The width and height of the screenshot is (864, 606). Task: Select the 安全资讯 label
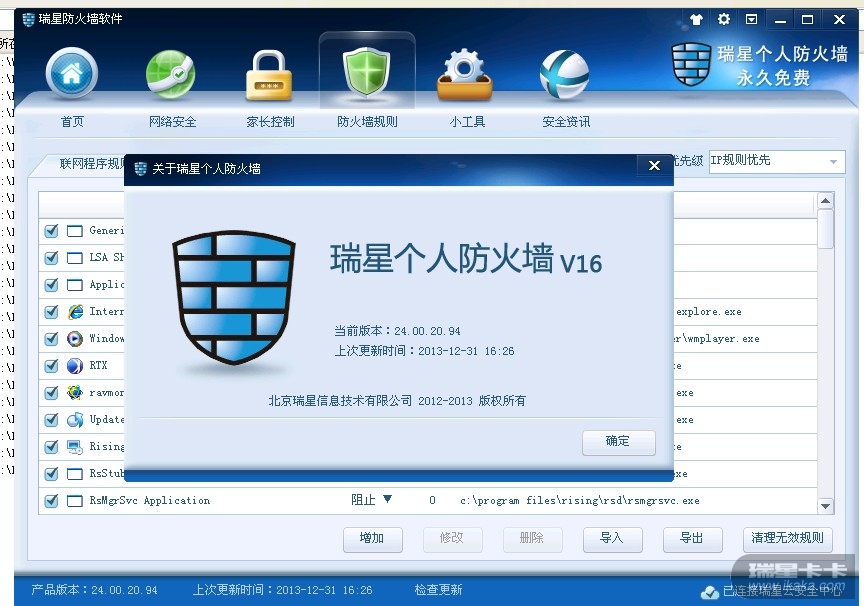pos(566,122)
